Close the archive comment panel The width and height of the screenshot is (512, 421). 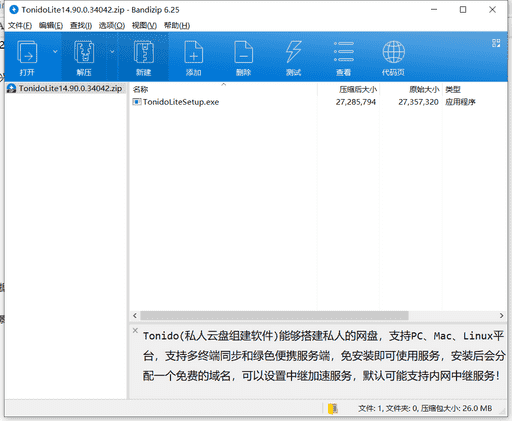point(135,330)
